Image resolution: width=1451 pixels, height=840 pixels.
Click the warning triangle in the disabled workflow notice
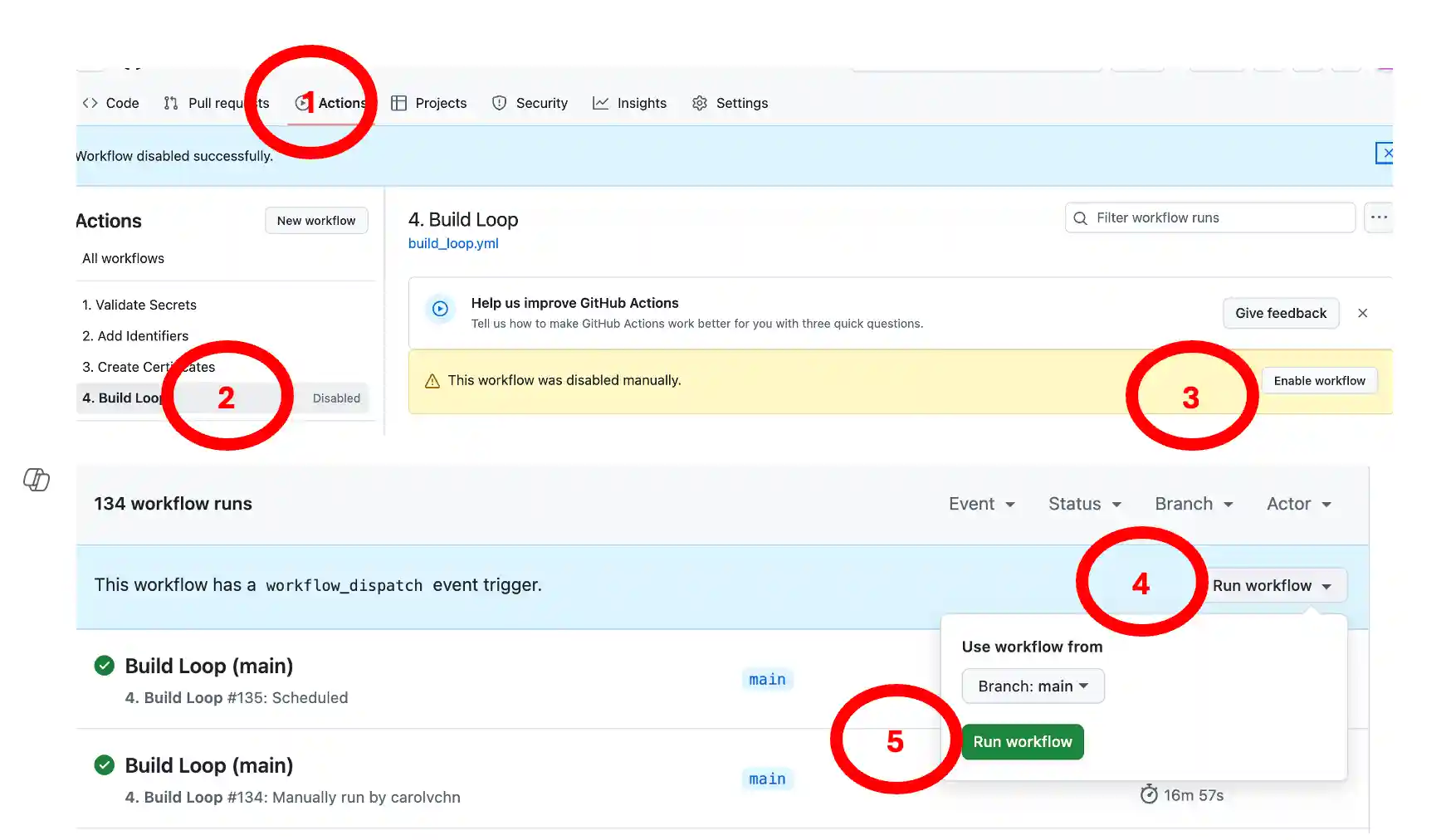tap(432, 379)
